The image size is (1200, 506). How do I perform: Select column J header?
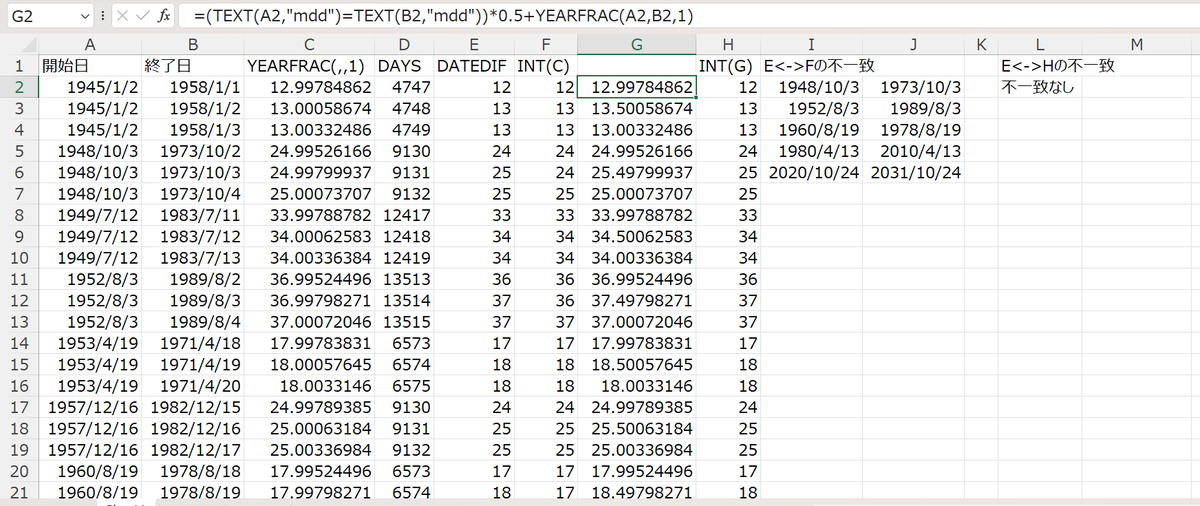[x=914, y=43]
